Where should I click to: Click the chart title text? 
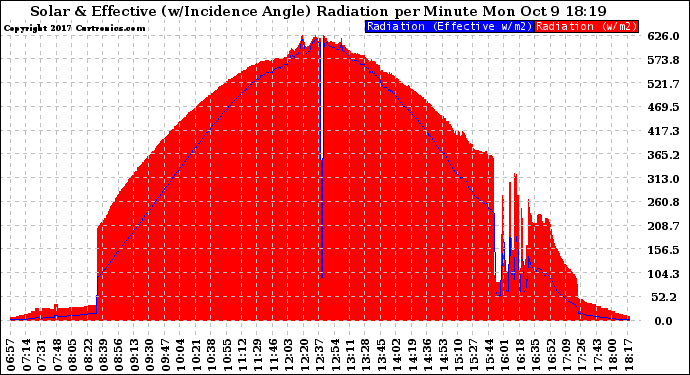pyautogui.click(x=318, y=11)
